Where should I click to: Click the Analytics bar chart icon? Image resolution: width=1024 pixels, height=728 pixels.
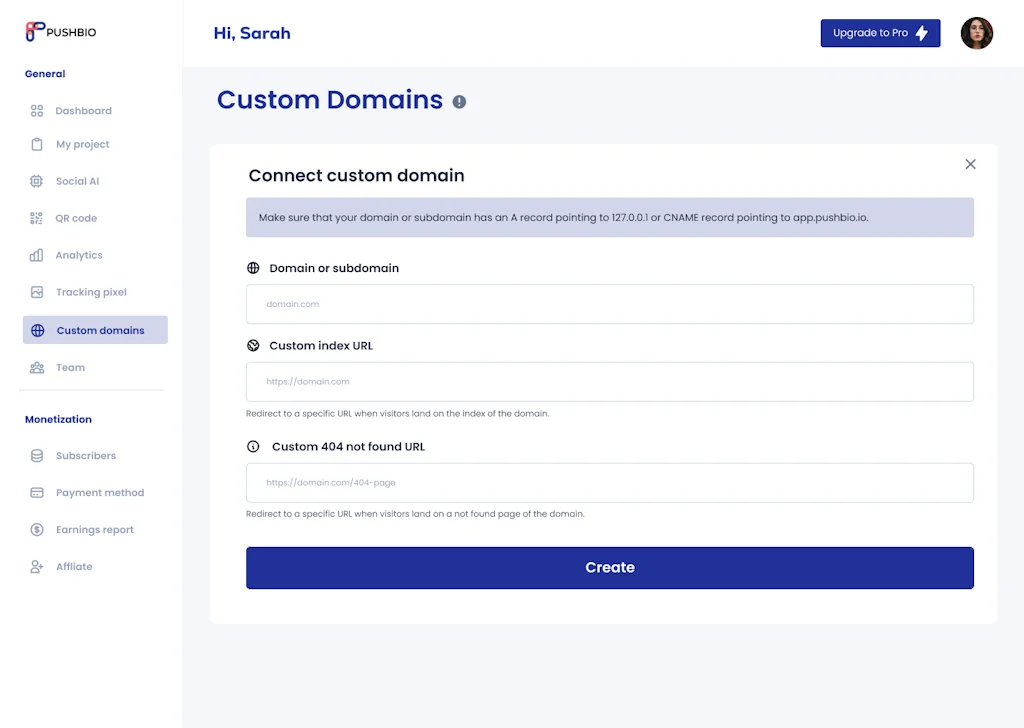[37, 255]
